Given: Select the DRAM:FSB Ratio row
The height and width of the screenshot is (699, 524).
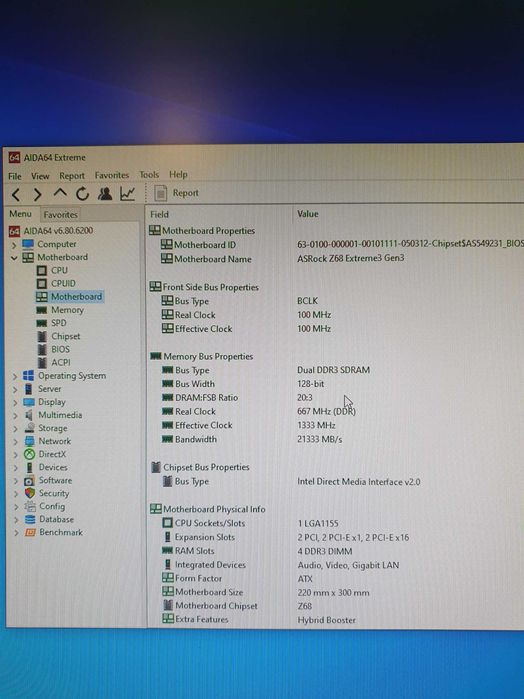Looking at the screenshot, I should tap(336, 398).
